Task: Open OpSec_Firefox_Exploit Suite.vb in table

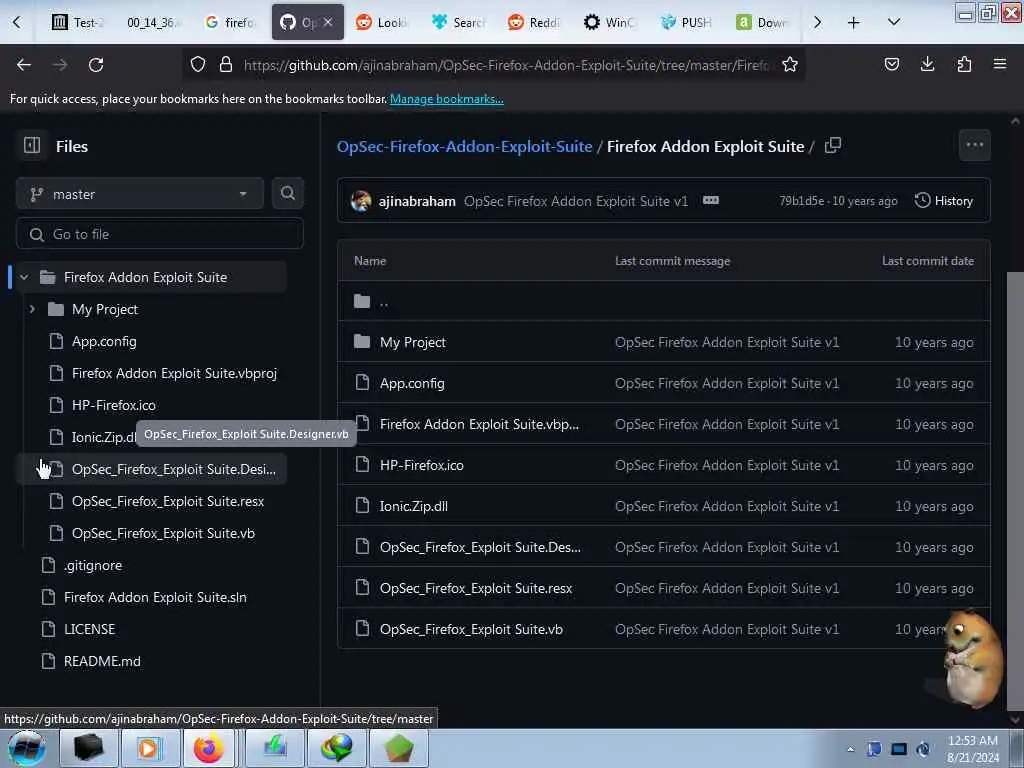Action: [x=471, y=630]
